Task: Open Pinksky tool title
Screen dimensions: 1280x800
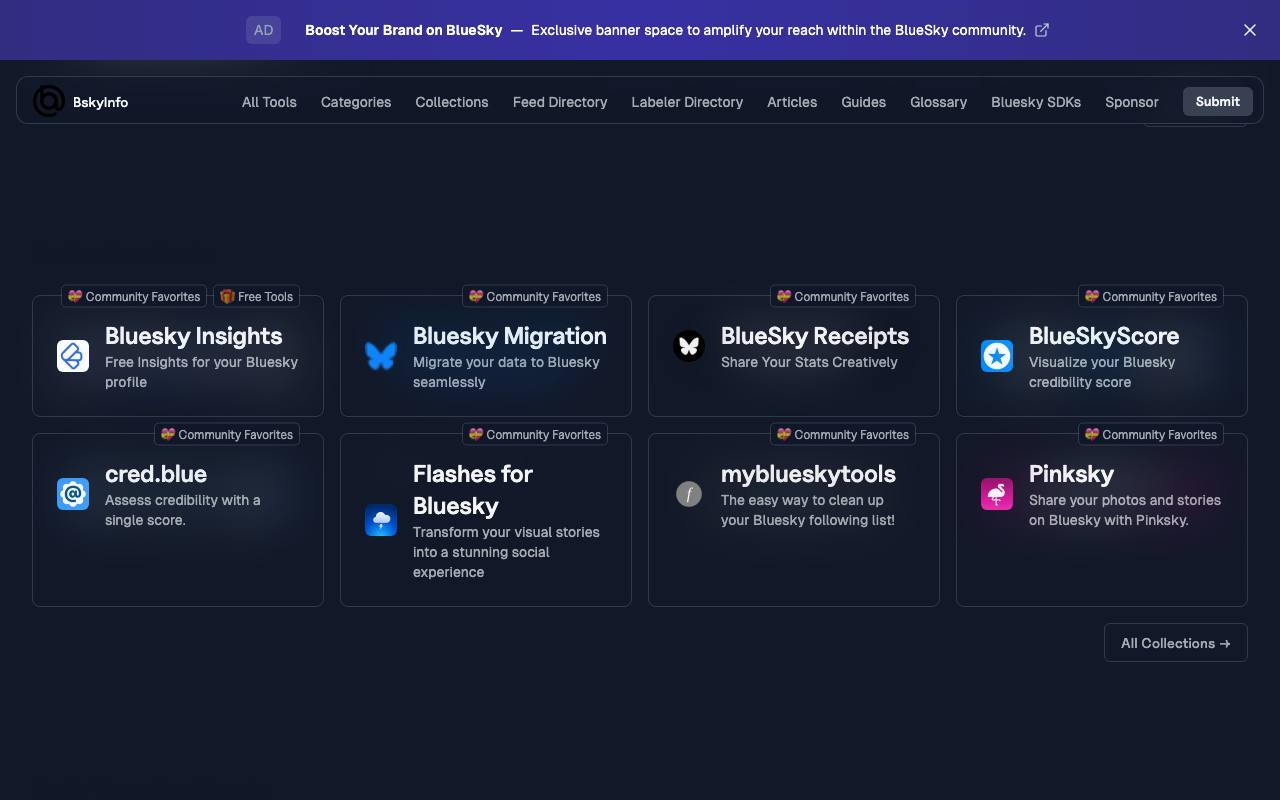Action: pyautogui.click(x=1071, y=474)
